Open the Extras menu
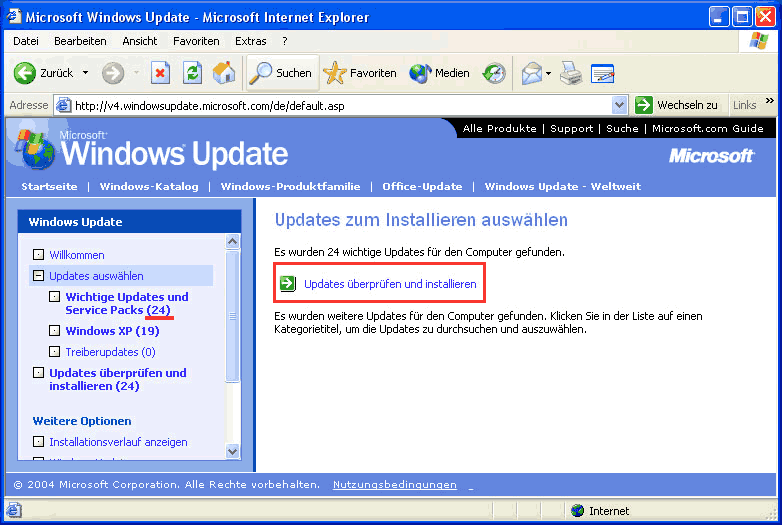This screenshot has height=525, width=782. coord(250,41)
